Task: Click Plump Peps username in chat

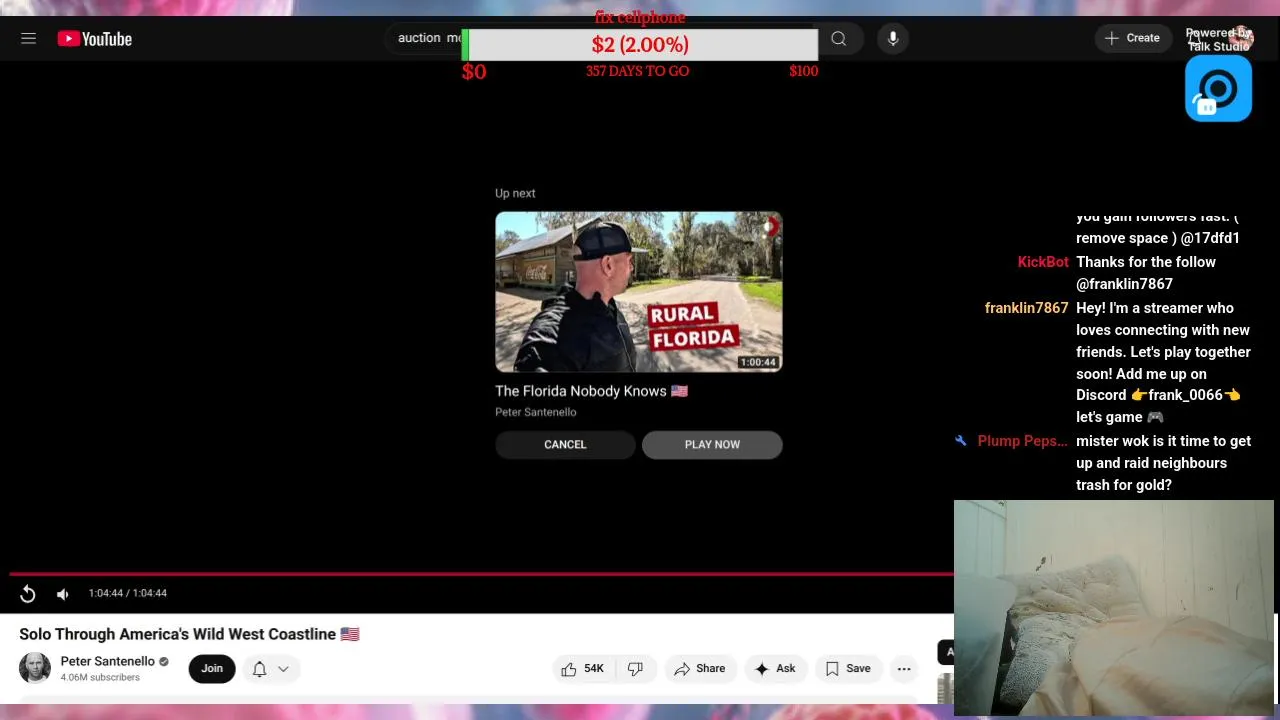Action: coord(1022,441)
